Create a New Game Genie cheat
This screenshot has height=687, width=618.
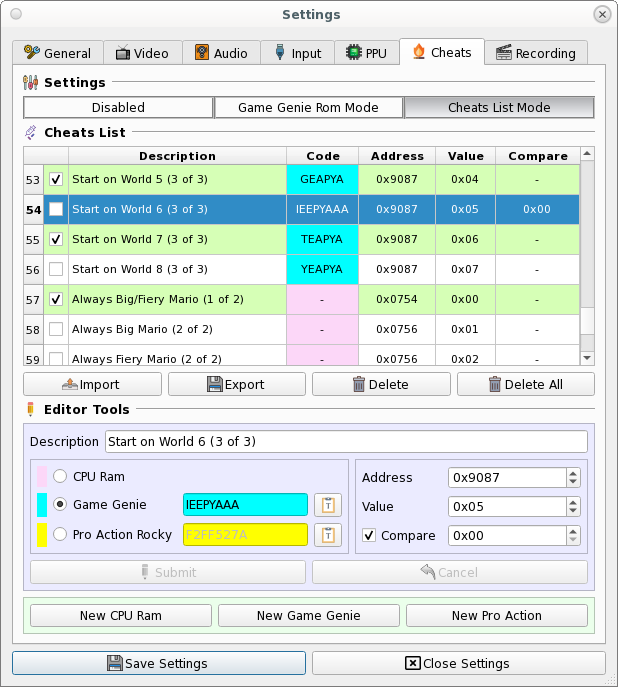point(309,616)
